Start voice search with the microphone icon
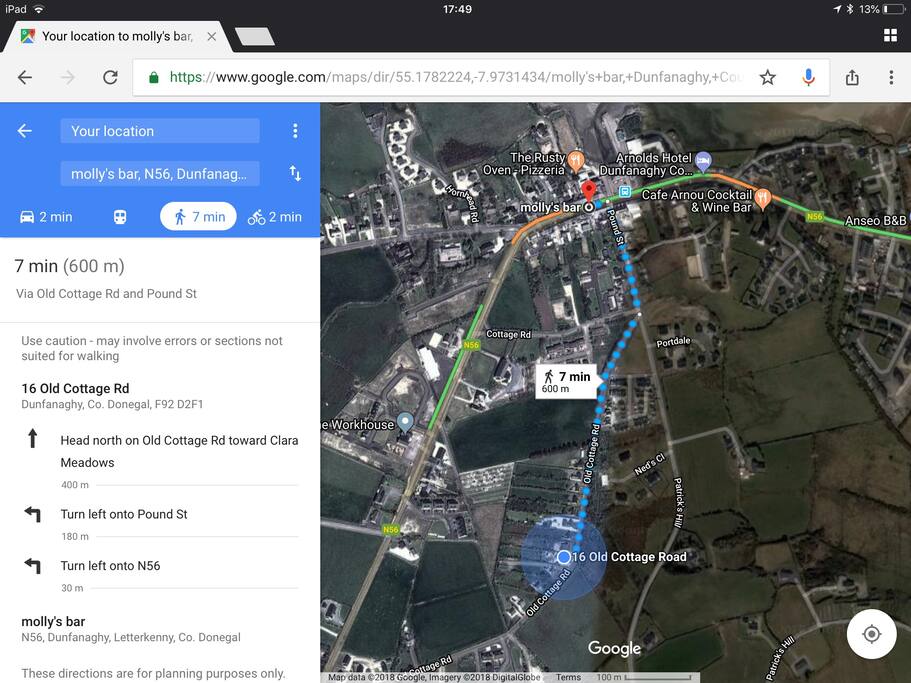 [x=808, y=77]
